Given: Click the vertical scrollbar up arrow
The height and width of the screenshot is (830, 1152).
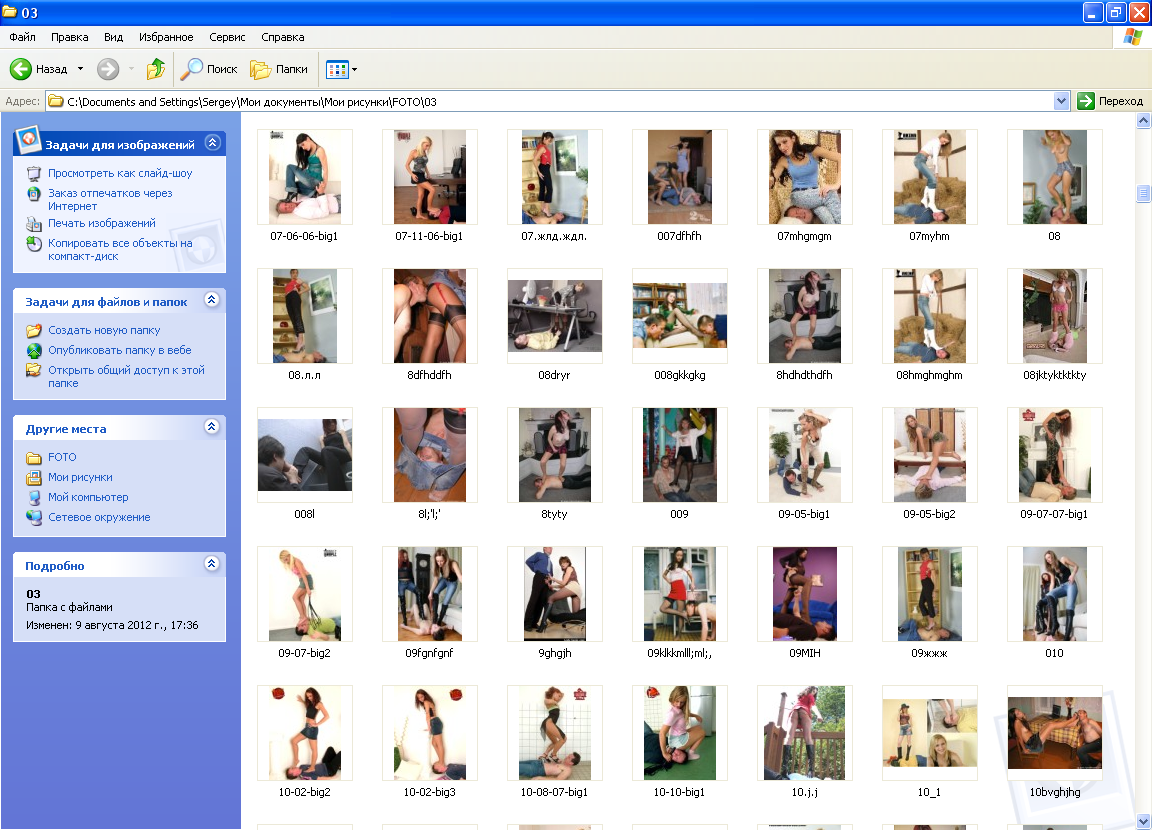Looking at the screenshot, I should (x=1143, y=120).
